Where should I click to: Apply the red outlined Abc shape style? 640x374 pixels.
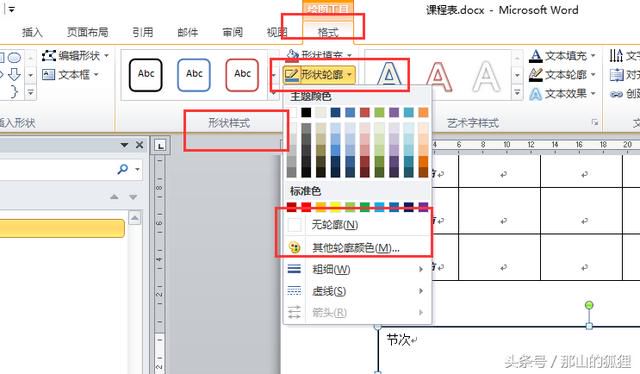(242, 75)
